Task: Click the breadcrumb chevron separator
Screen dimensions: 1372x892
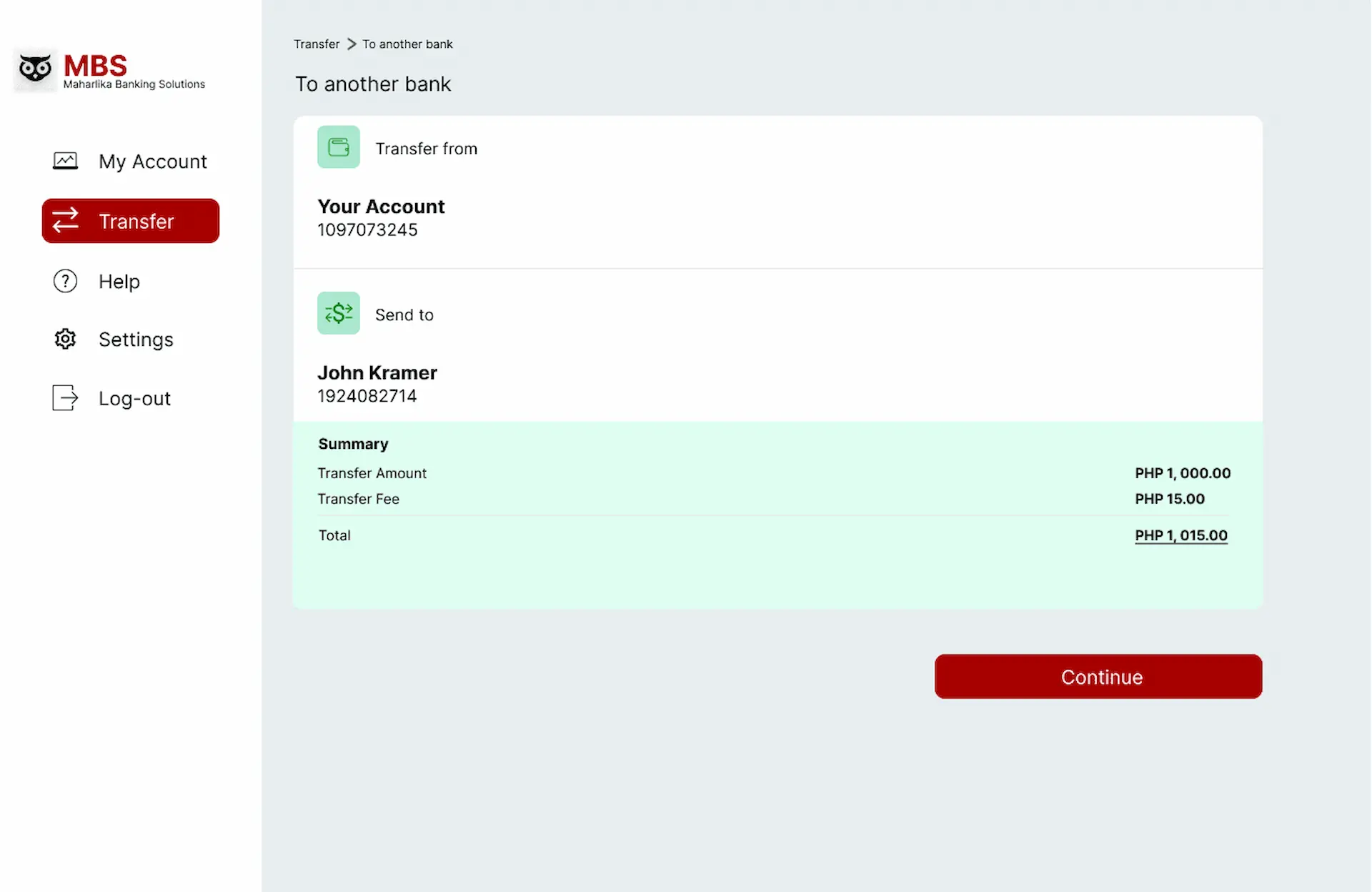Action: tap(352, 44)
